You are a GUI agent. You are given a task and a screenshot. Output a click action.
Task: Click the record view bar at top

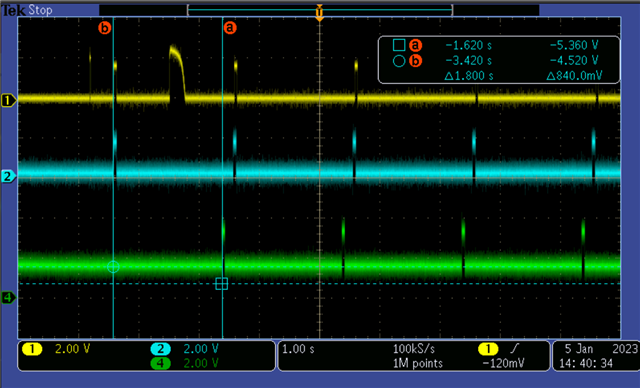320,10
